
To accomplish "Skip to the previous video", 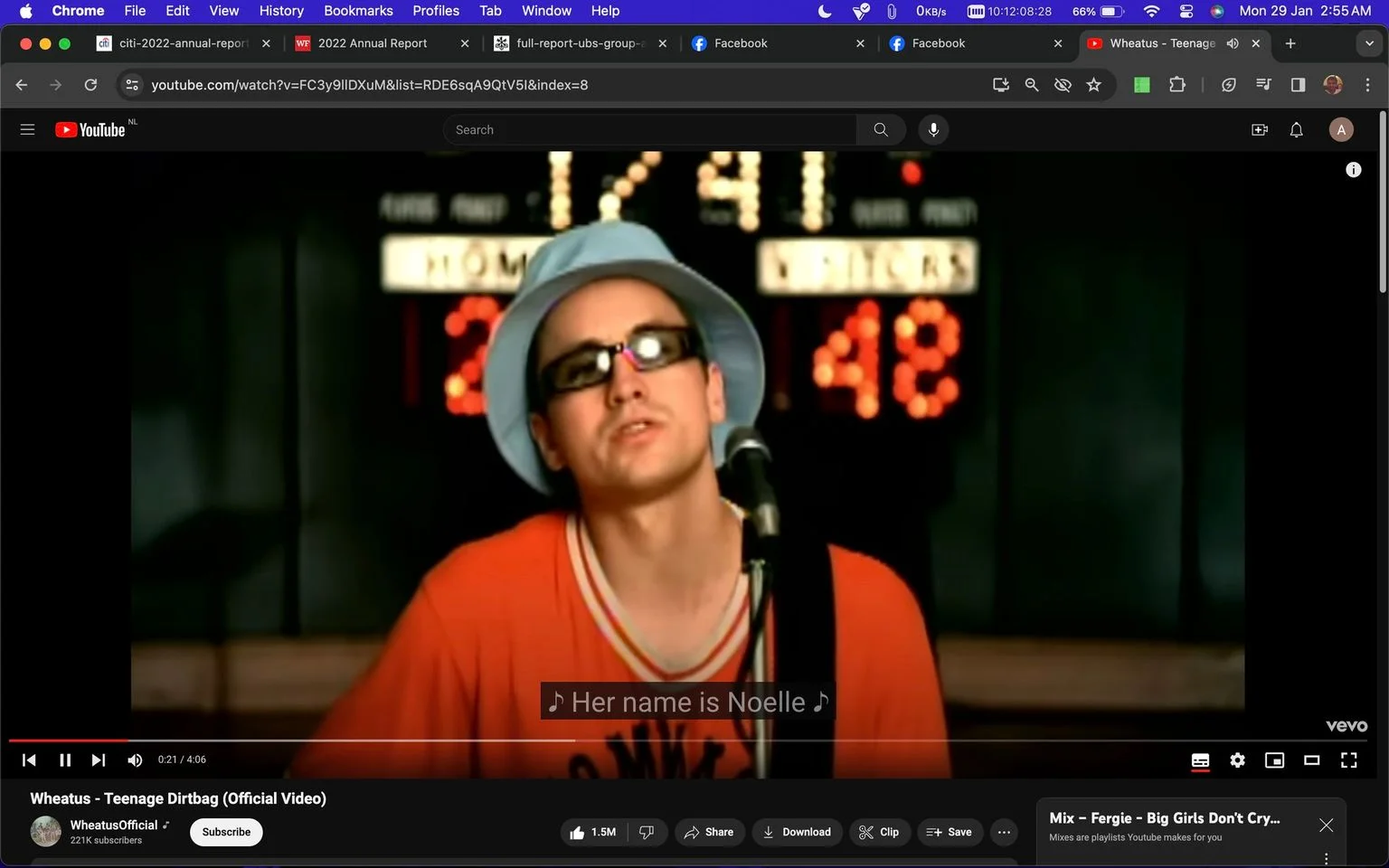I will [x=29, y=759].
